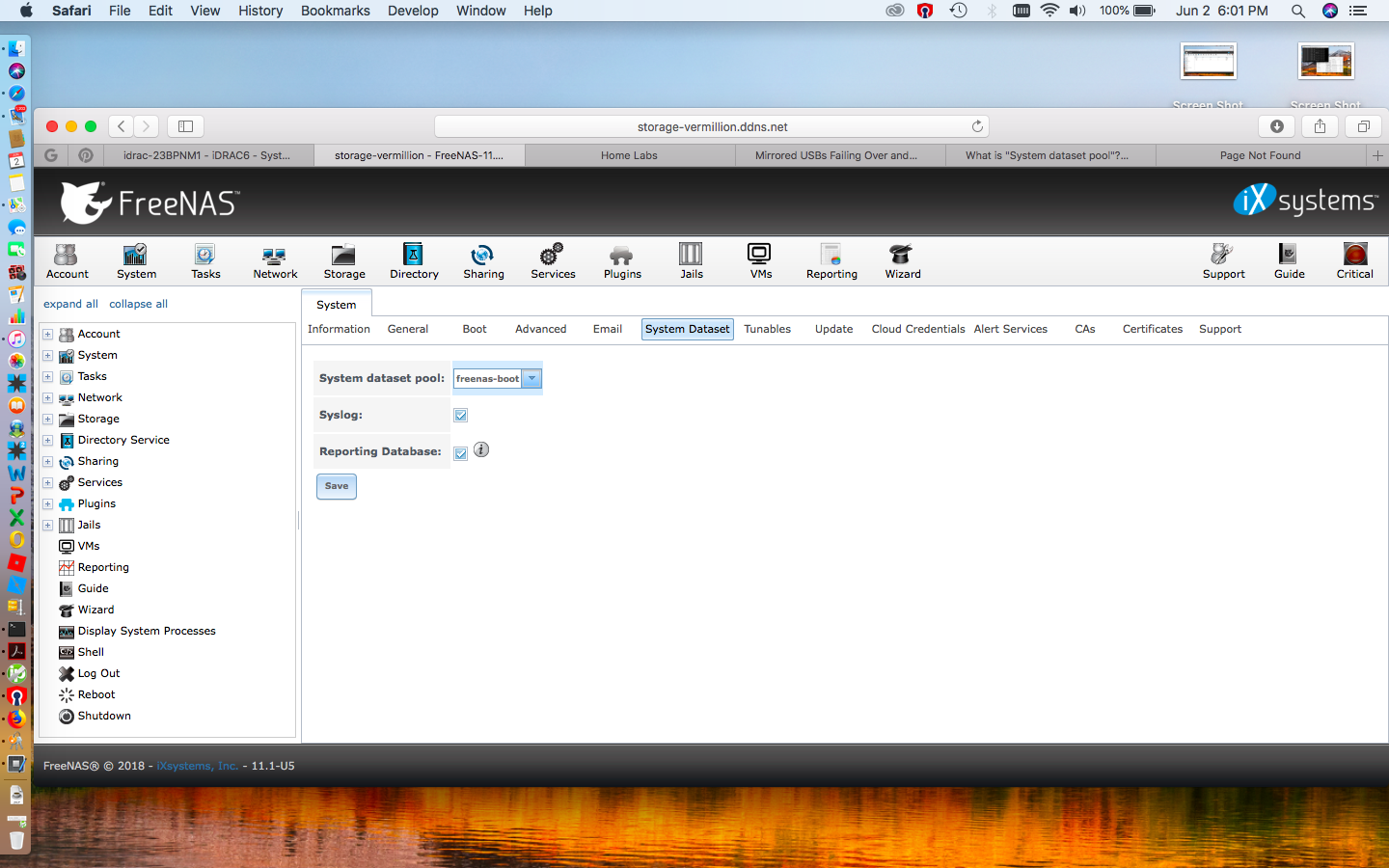Click the expand all link
The height and width of the screenshot is (868, 1389).
(70, 304)
